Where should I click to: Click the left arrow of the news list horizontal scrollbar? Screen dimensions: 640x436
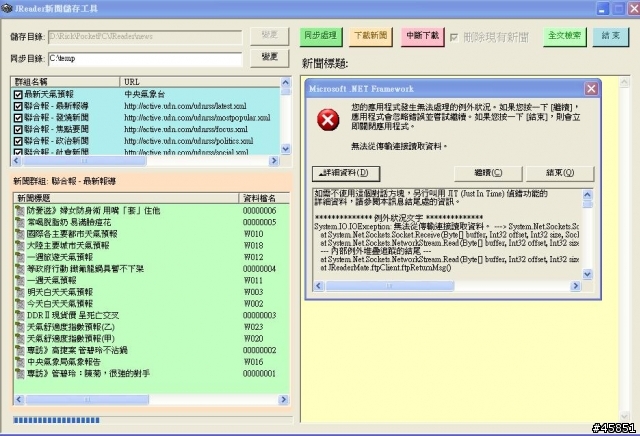tap(19, 400)
